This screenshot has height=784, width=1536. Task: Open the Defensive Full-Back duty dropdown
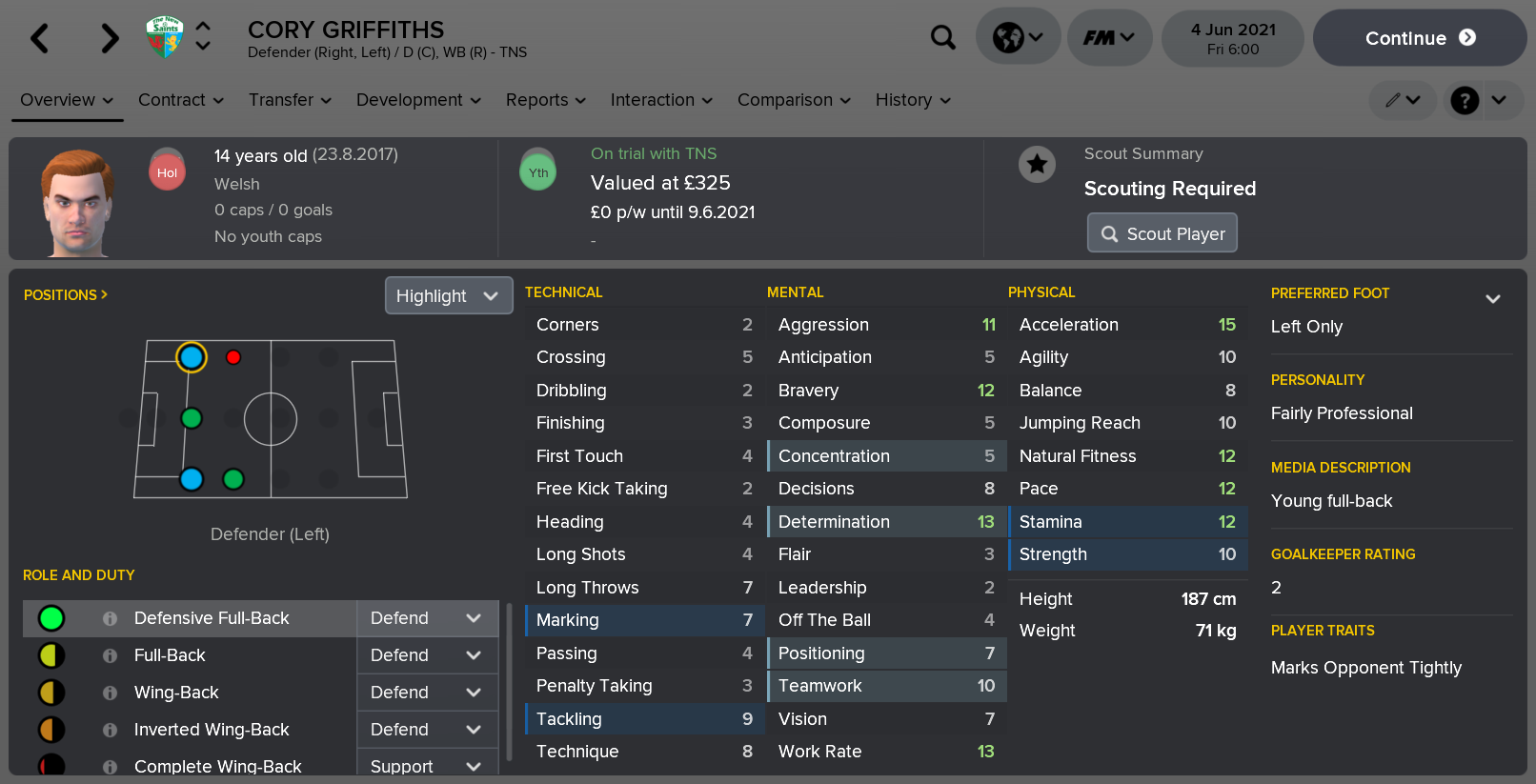427,618
